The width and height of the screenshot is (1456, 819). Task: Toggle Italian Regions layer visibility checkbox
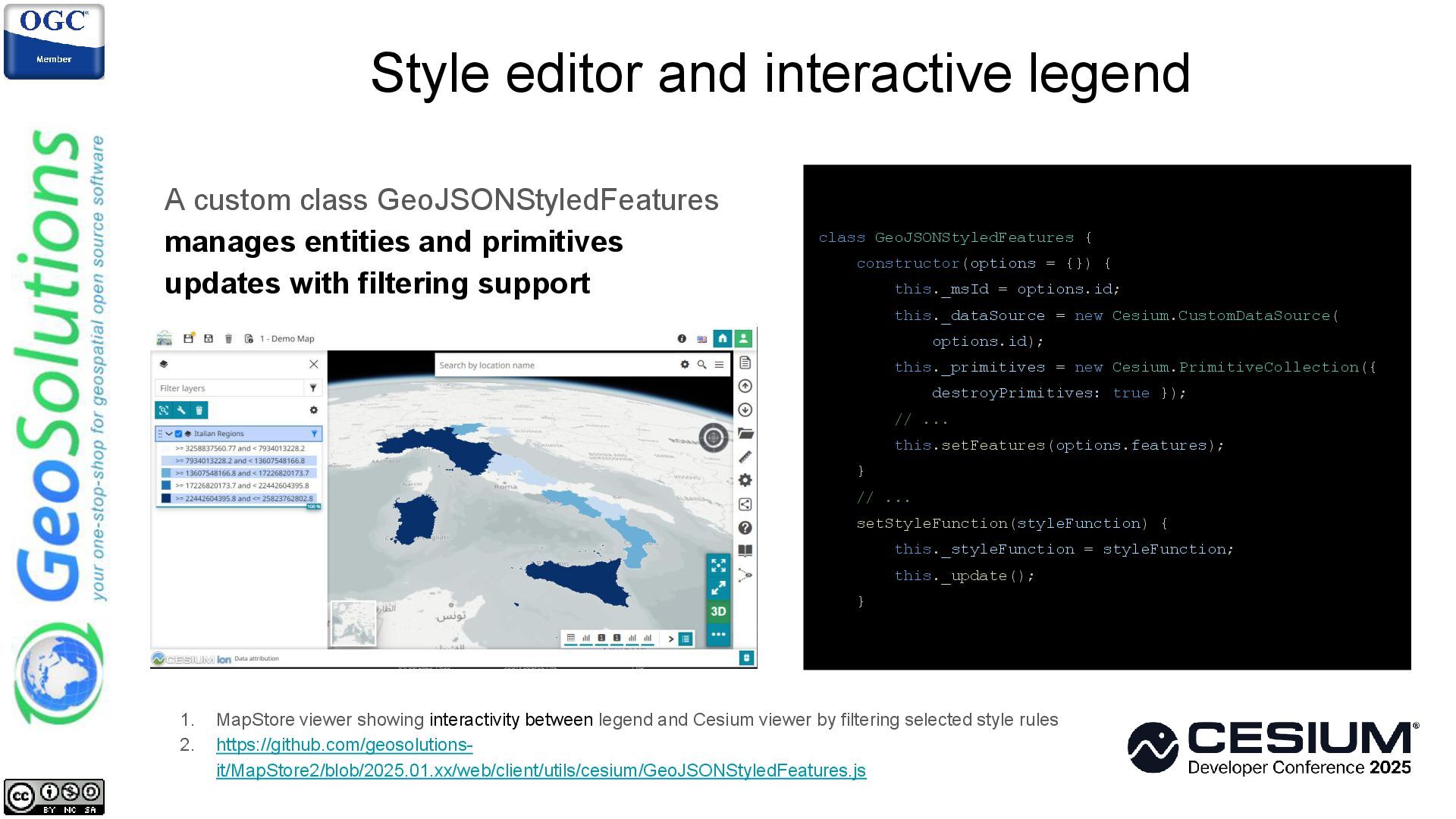[x=179, y=434]
